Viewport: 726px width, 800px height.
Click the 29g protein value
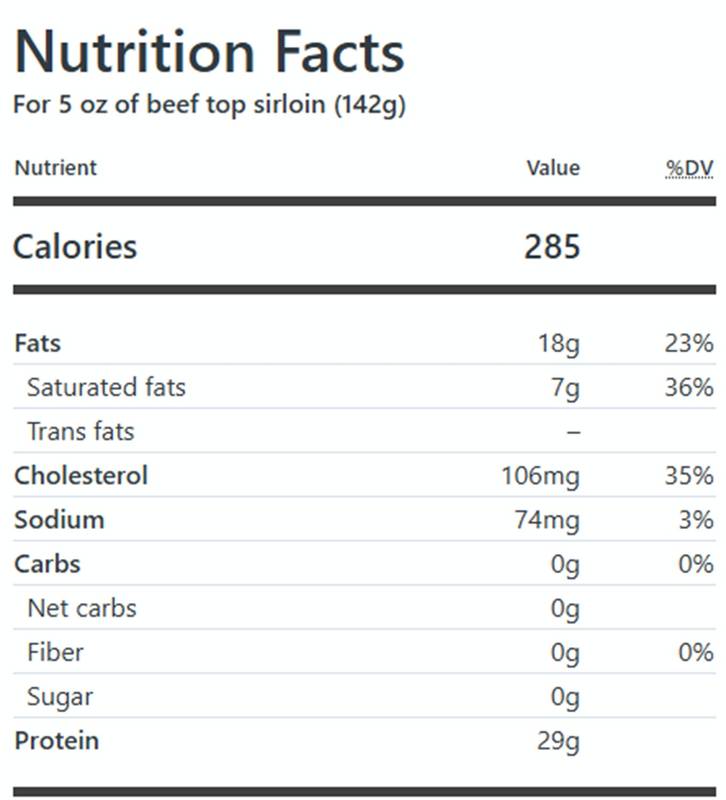coord(559,741)
